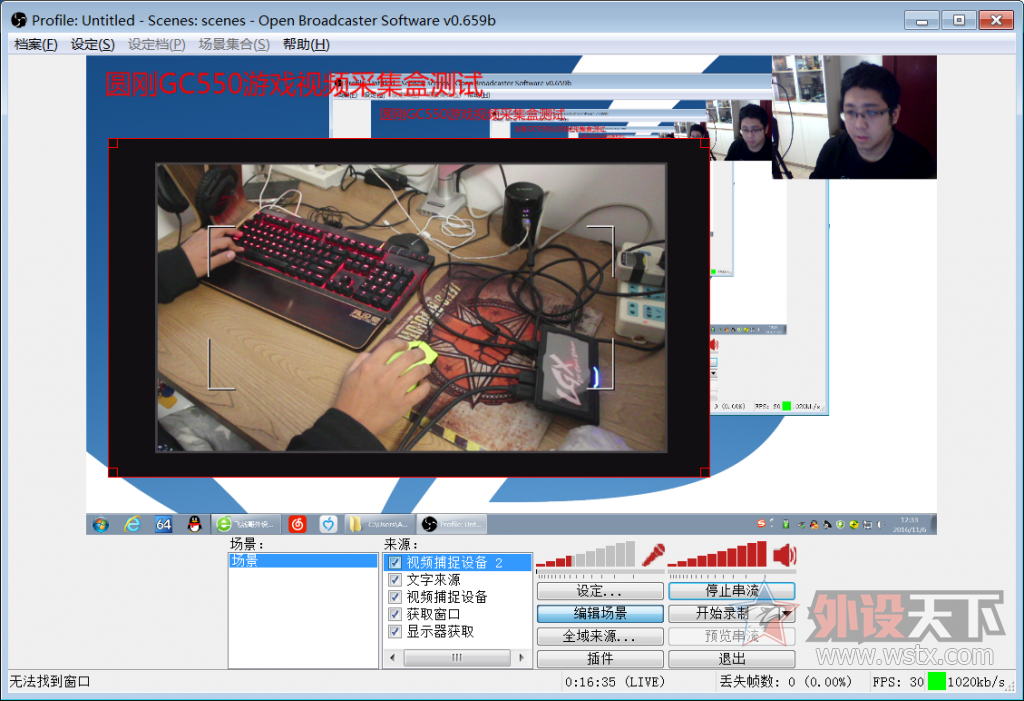Click the keyboard desk video inside the red selection
Screen dimensions: 1024x701
pos(411,308)
